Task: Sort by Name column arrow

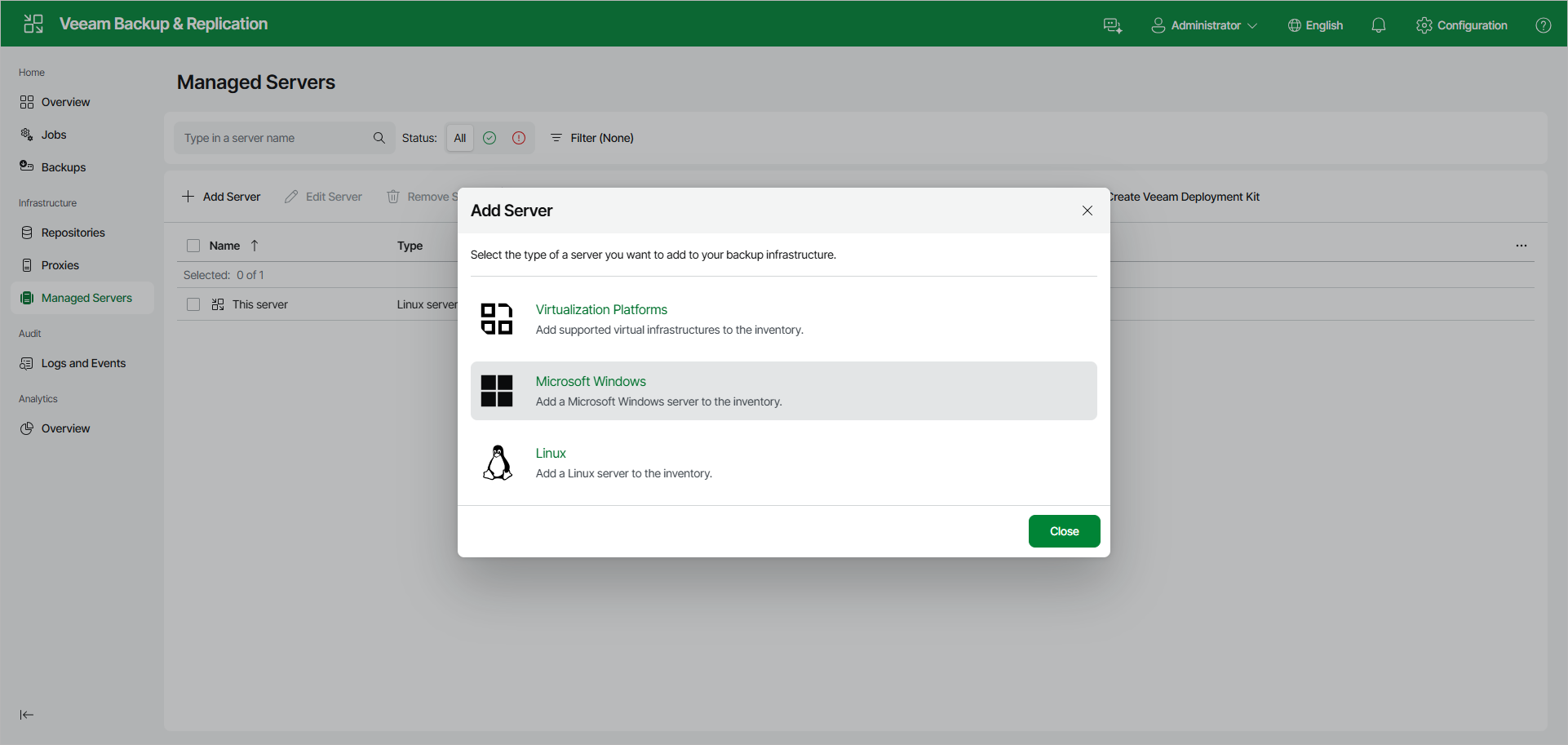Action: tap(255, 246)
